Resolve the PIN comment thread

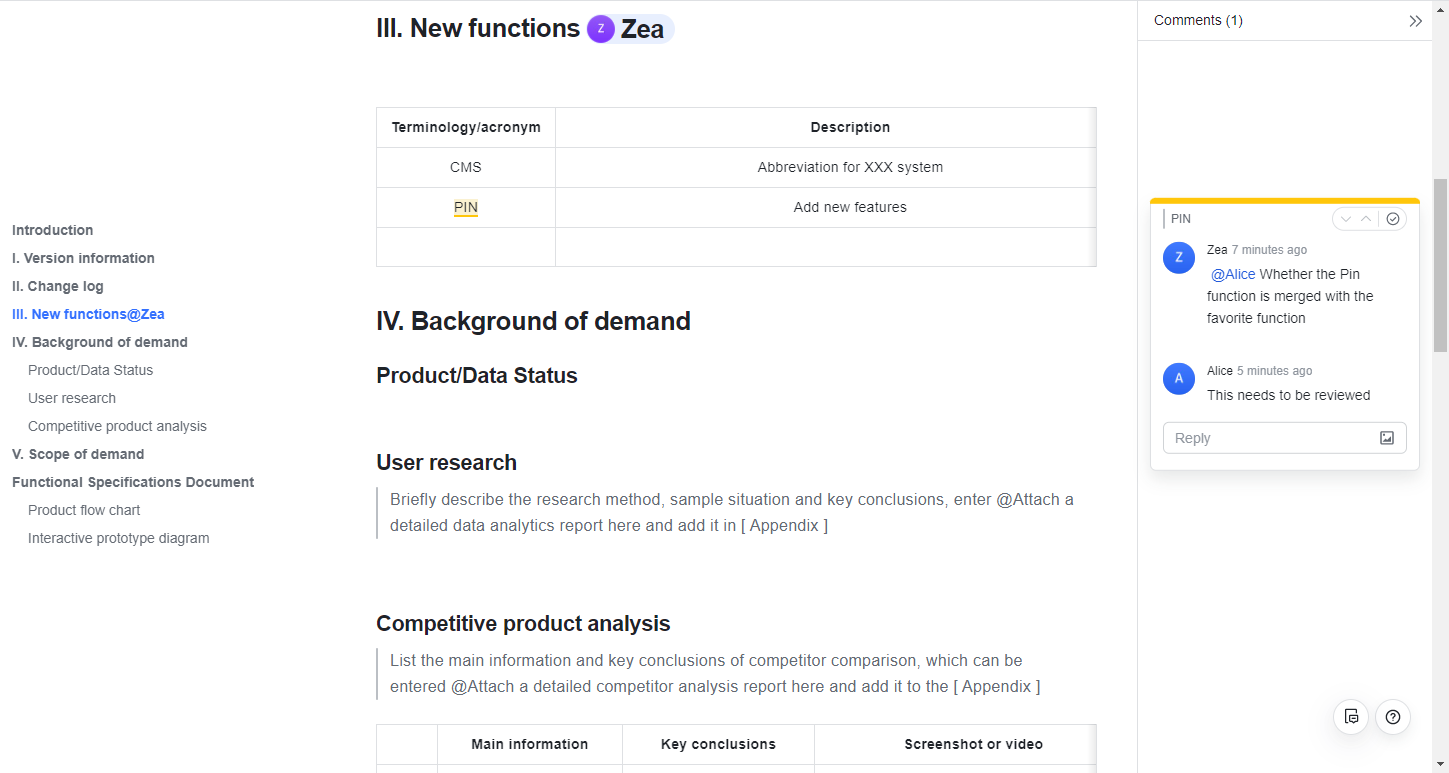[1392, 218]
